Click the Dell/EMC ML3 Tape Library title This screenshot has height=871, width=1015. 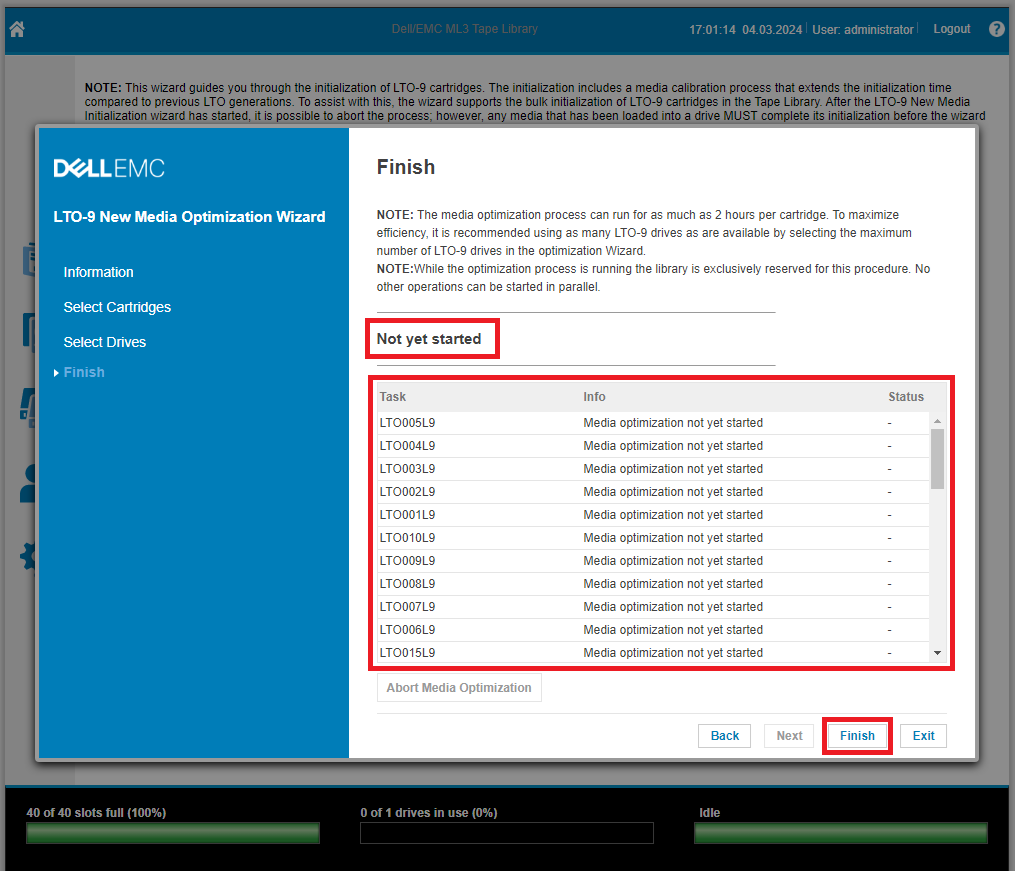click(x=464, y=29)
